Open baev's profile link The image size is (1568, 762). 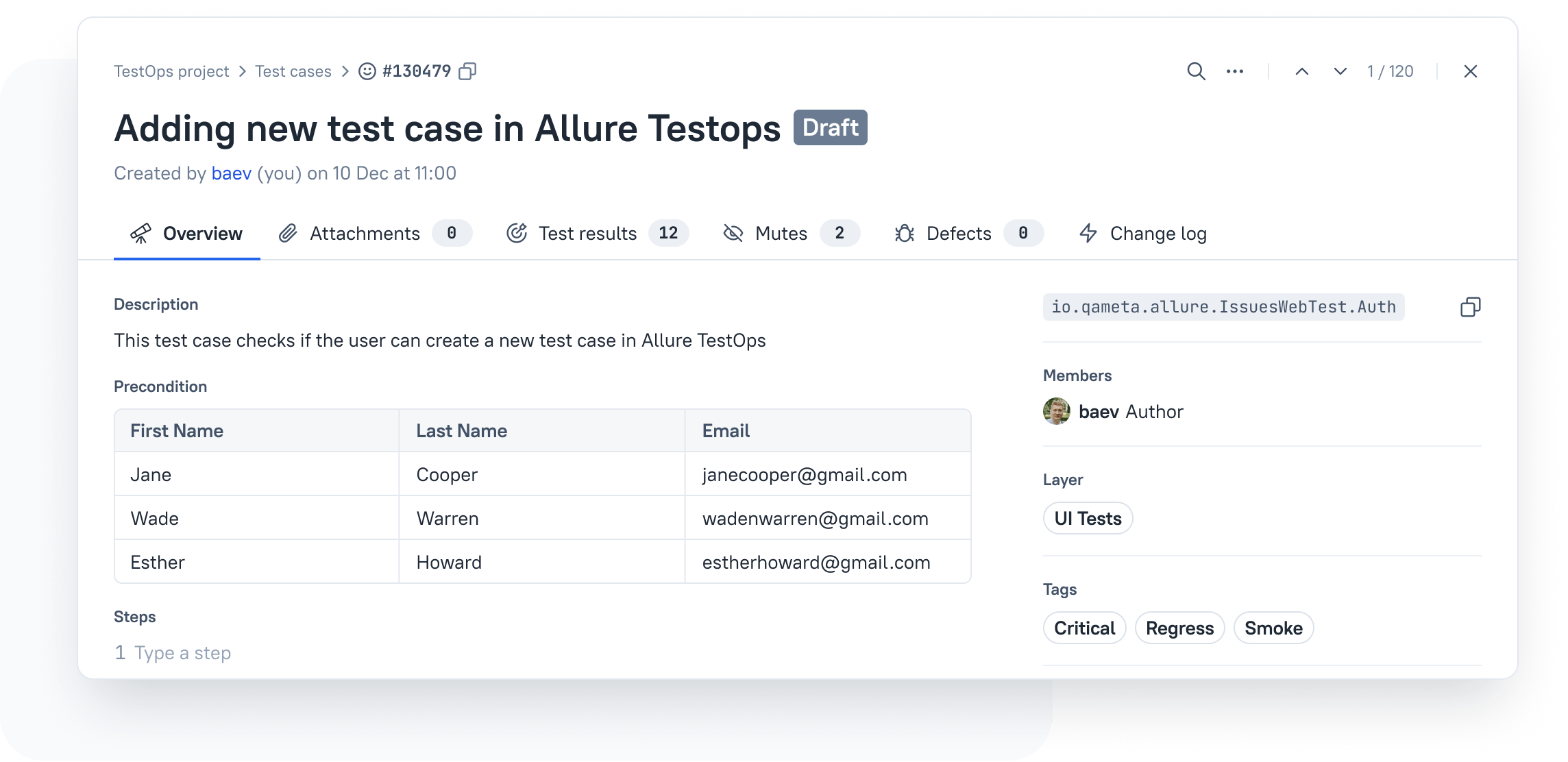pyautogui.click(x=231, y=173)
